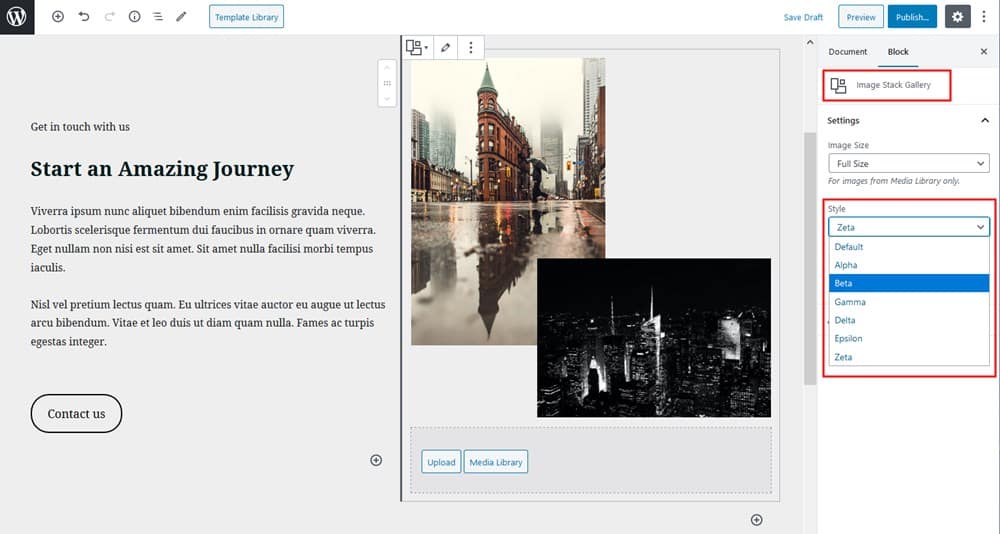Image resolution: width=1000 pixels, height=534 pixels.
Task: Click the Upload button
Action: click(x=441, y=462)
